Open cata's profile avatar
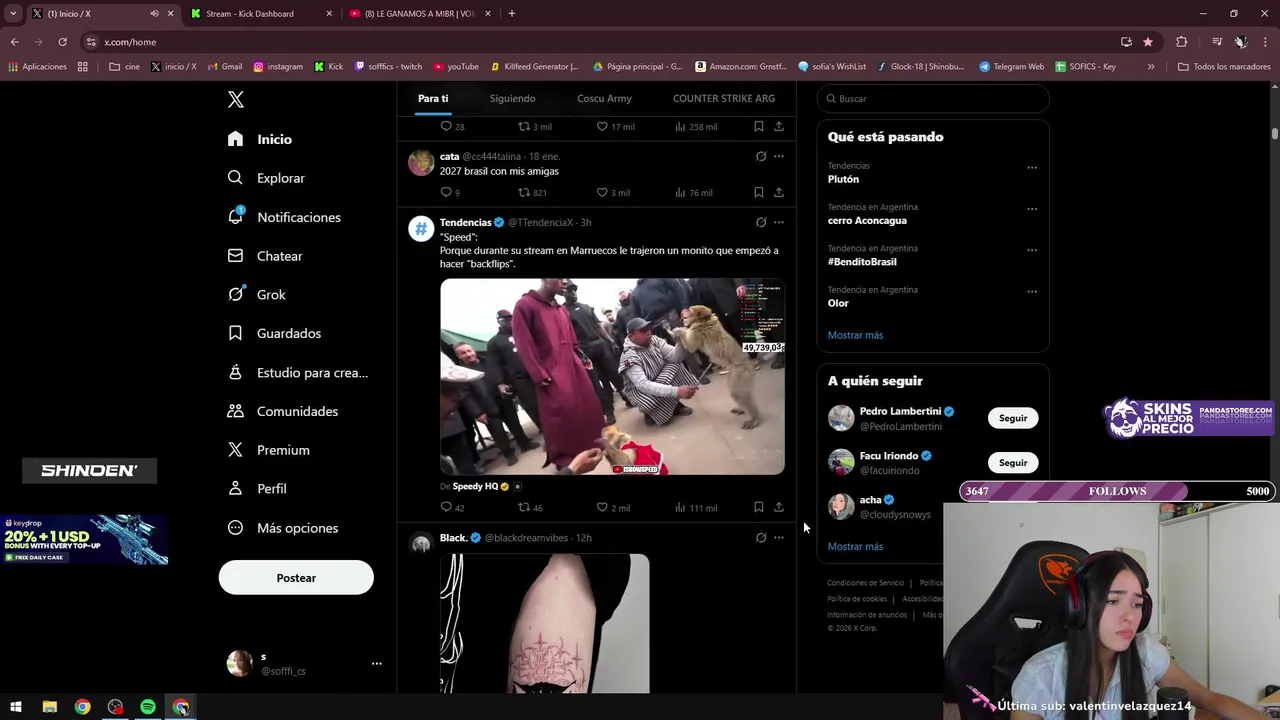 (421, 163)
